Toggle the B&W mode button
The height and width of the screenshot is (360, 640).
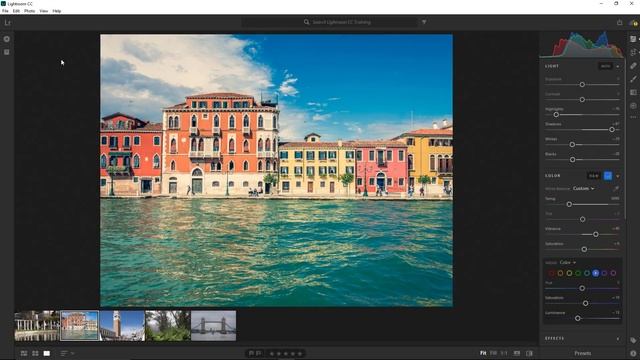click(x=593, y=176)
